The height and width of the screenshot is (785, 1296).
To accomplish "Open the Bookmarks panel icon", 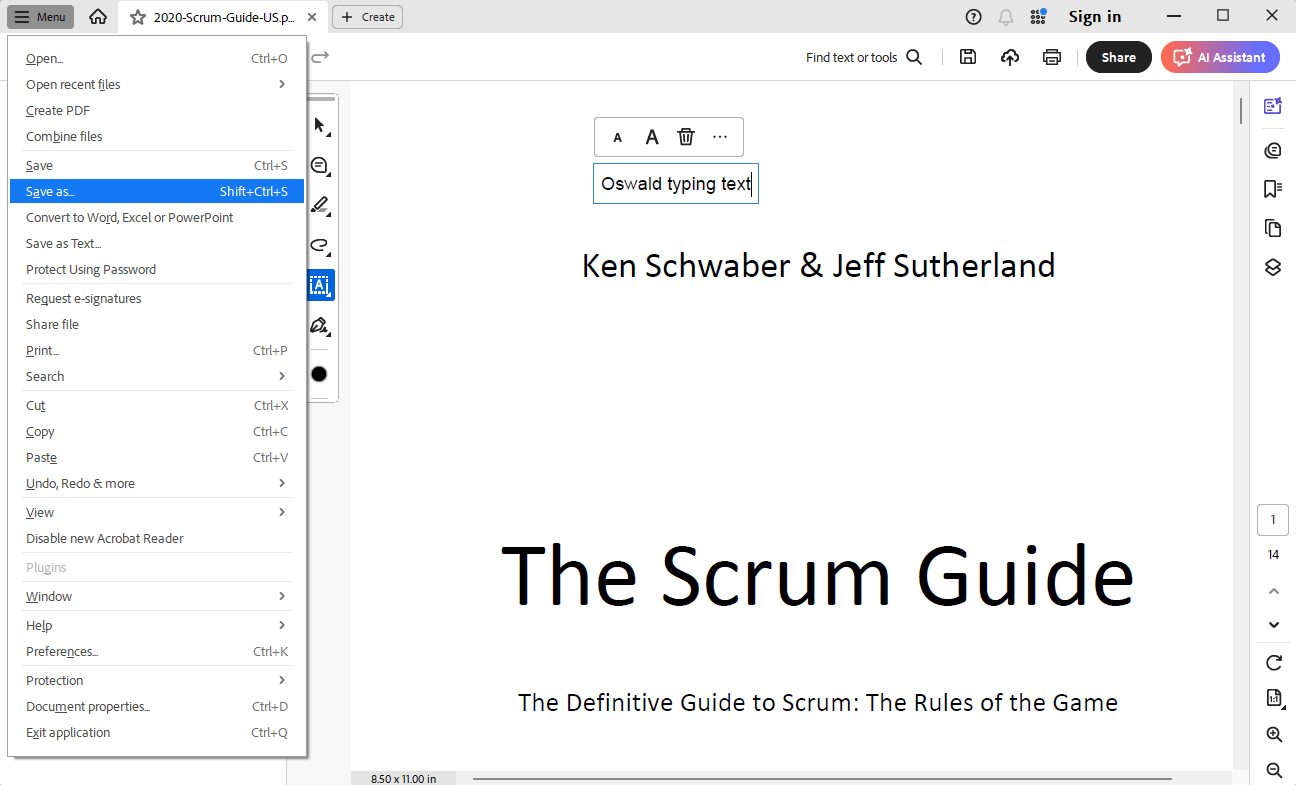I will (x=1273, y=189).
